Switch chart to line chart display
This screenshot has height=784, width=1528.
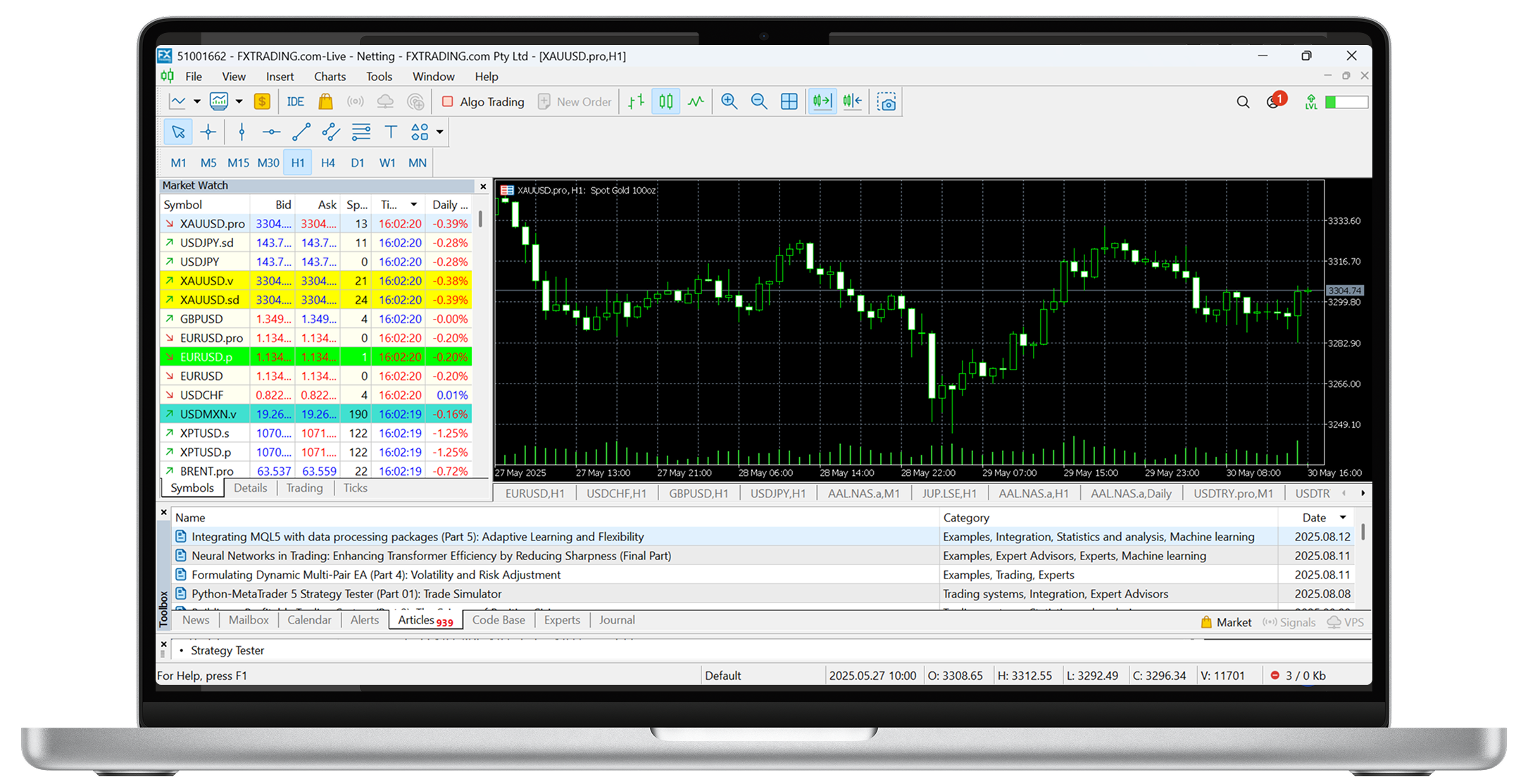(x=696, y=101)
